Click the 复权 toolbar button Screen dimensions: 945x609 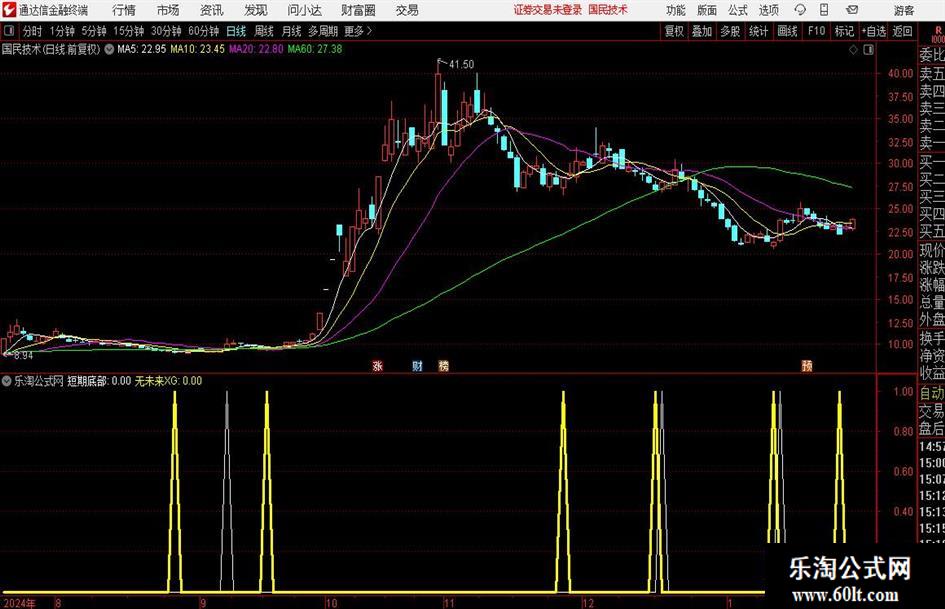(674, 31)
